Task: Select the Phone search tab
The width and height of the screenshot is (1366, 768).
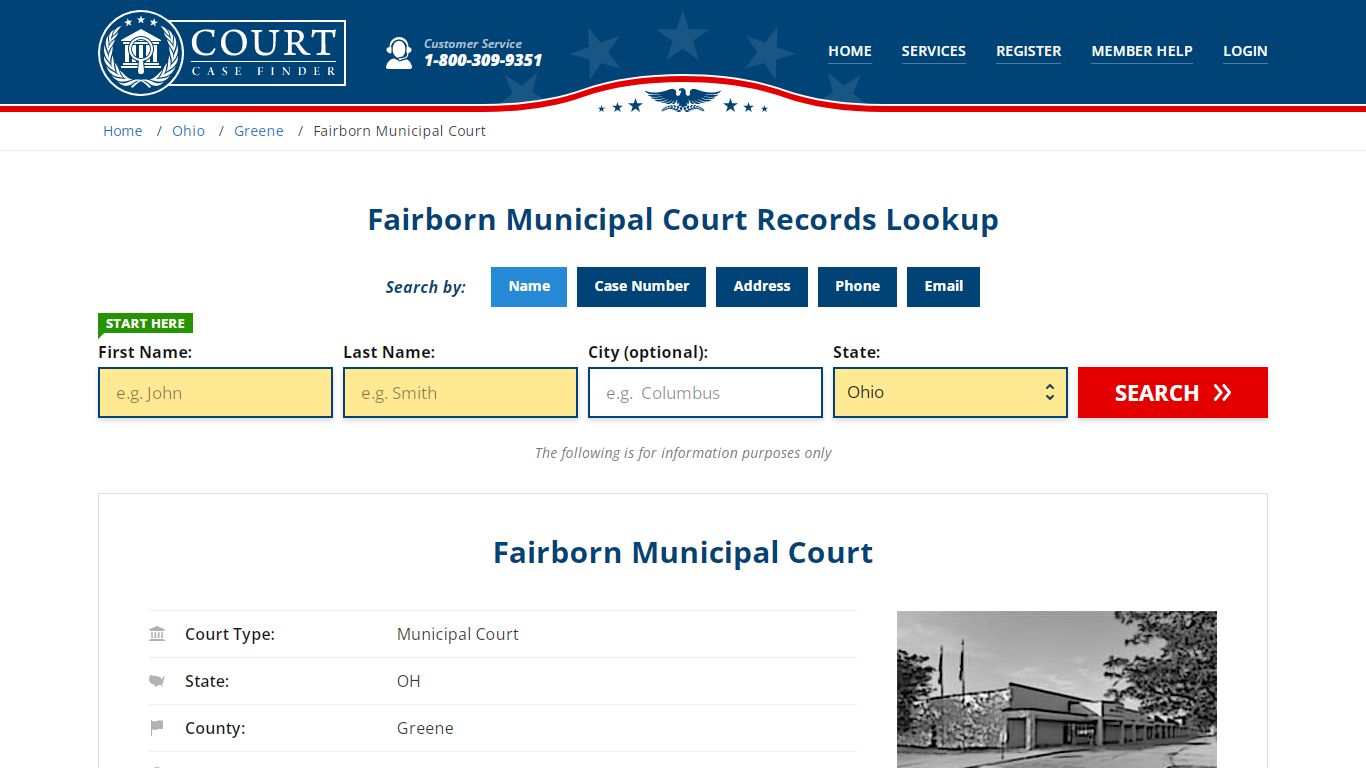Action: (x=857, y=286)
